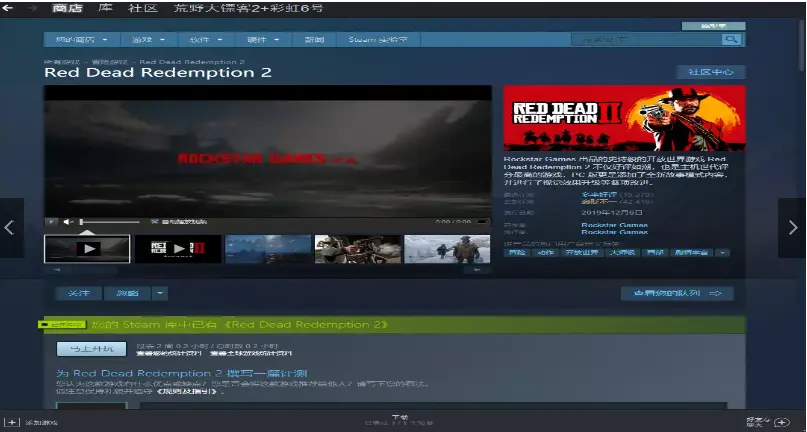The image size is (807, 432).
Task: Expand the 软件 store menu
Action: pos(206,40)
